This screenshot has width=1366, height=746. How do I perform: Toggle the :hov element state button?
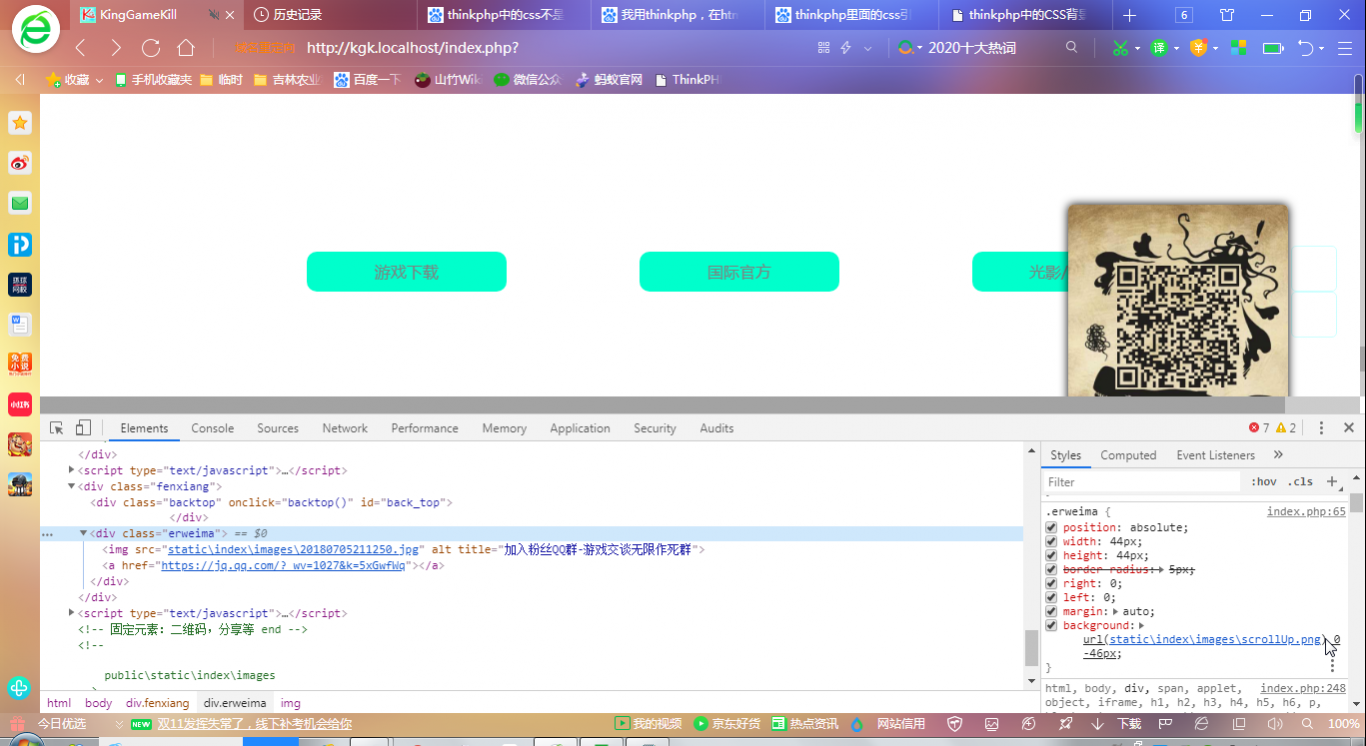pyautogui.click(x=1264, y=482)
